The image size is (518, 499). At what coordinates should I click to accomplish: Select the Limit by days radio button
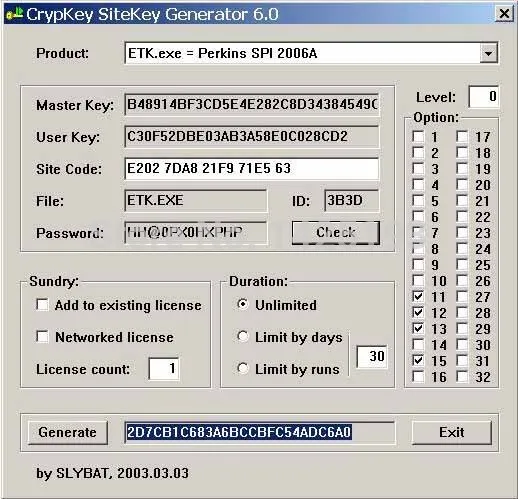(x=243, y=336)
